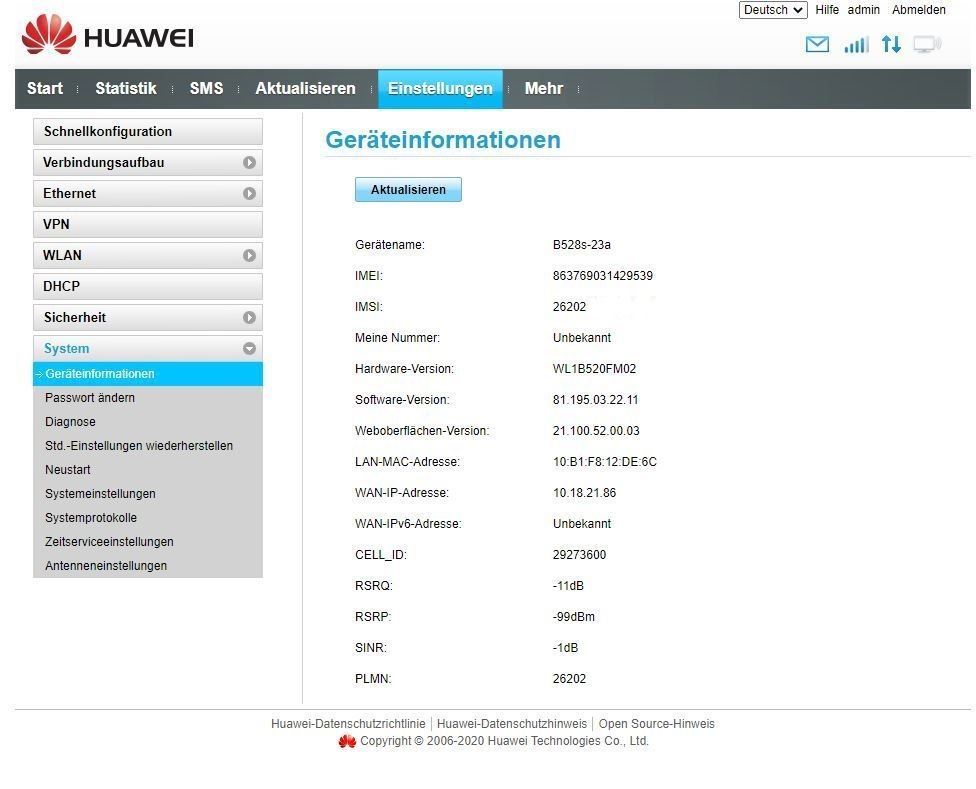Open Systemeinstellungen
The width and height of the screenshot is (976, 789).
point(100,493)
